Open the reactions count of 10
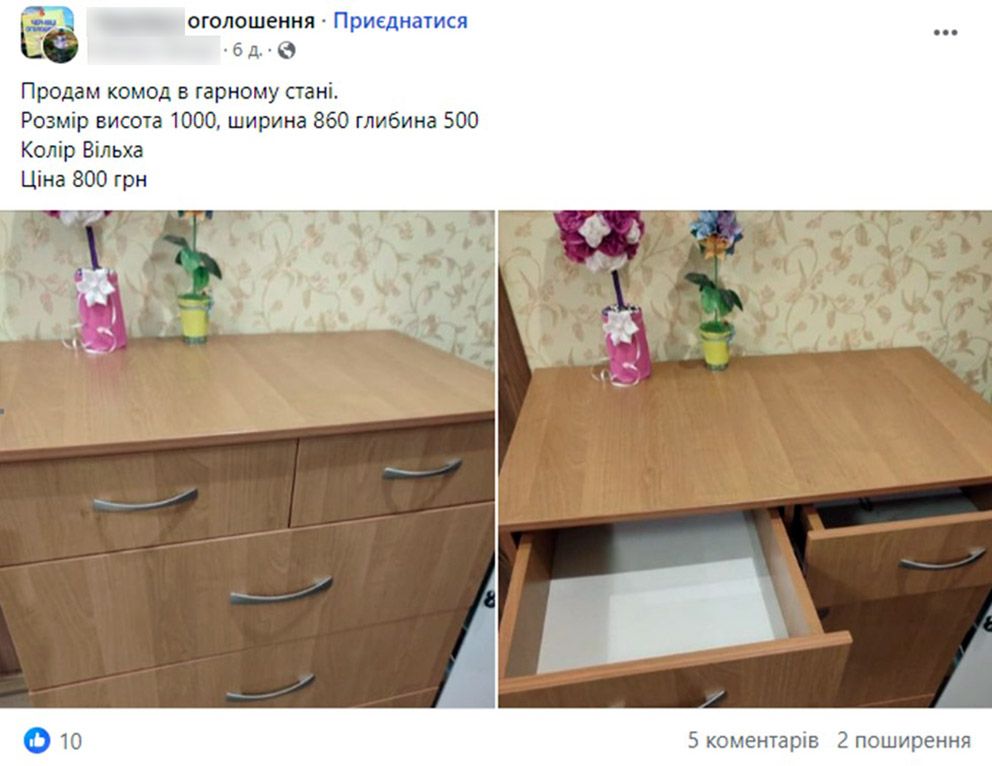Screen dimensions: 992x766 [71, 741]
